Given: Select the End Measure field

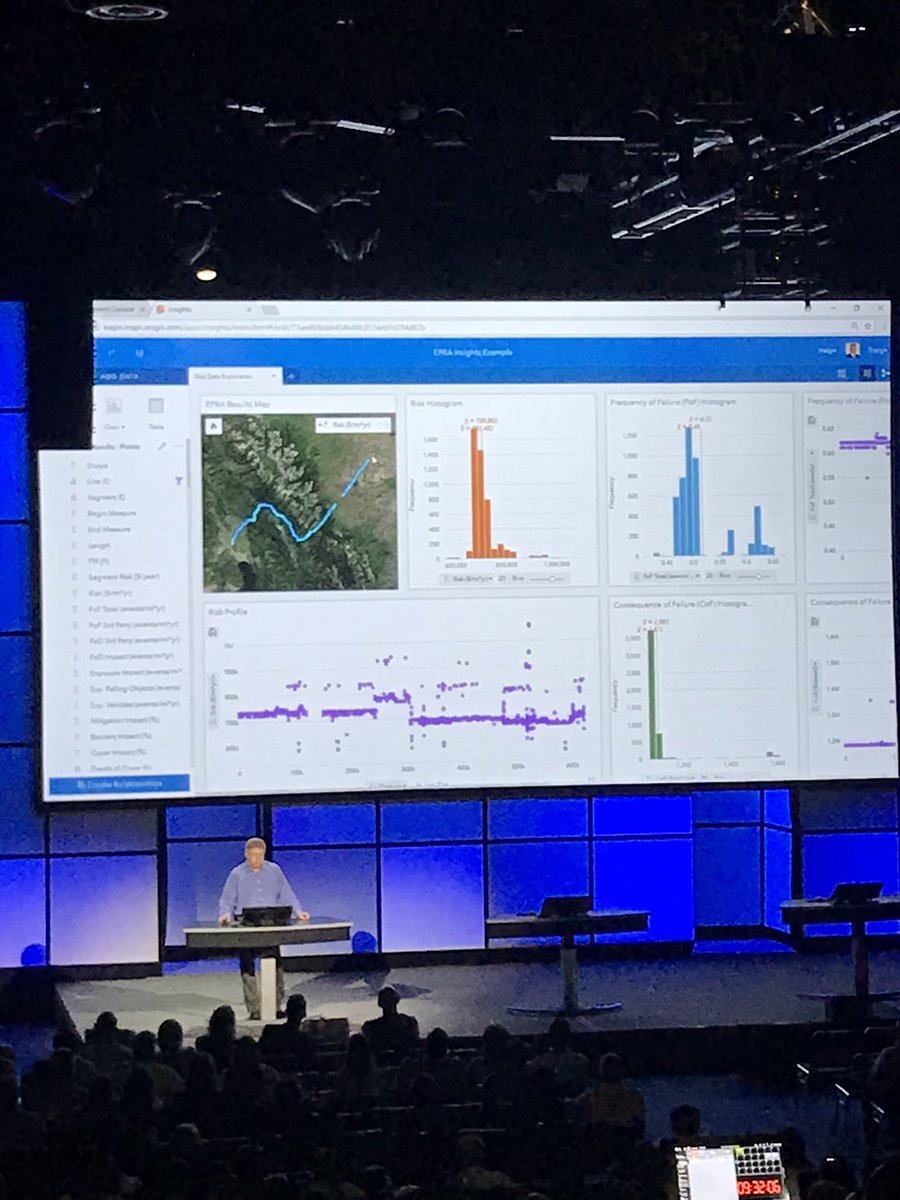Looking at the screenshot, I should (x=109, y=529).
